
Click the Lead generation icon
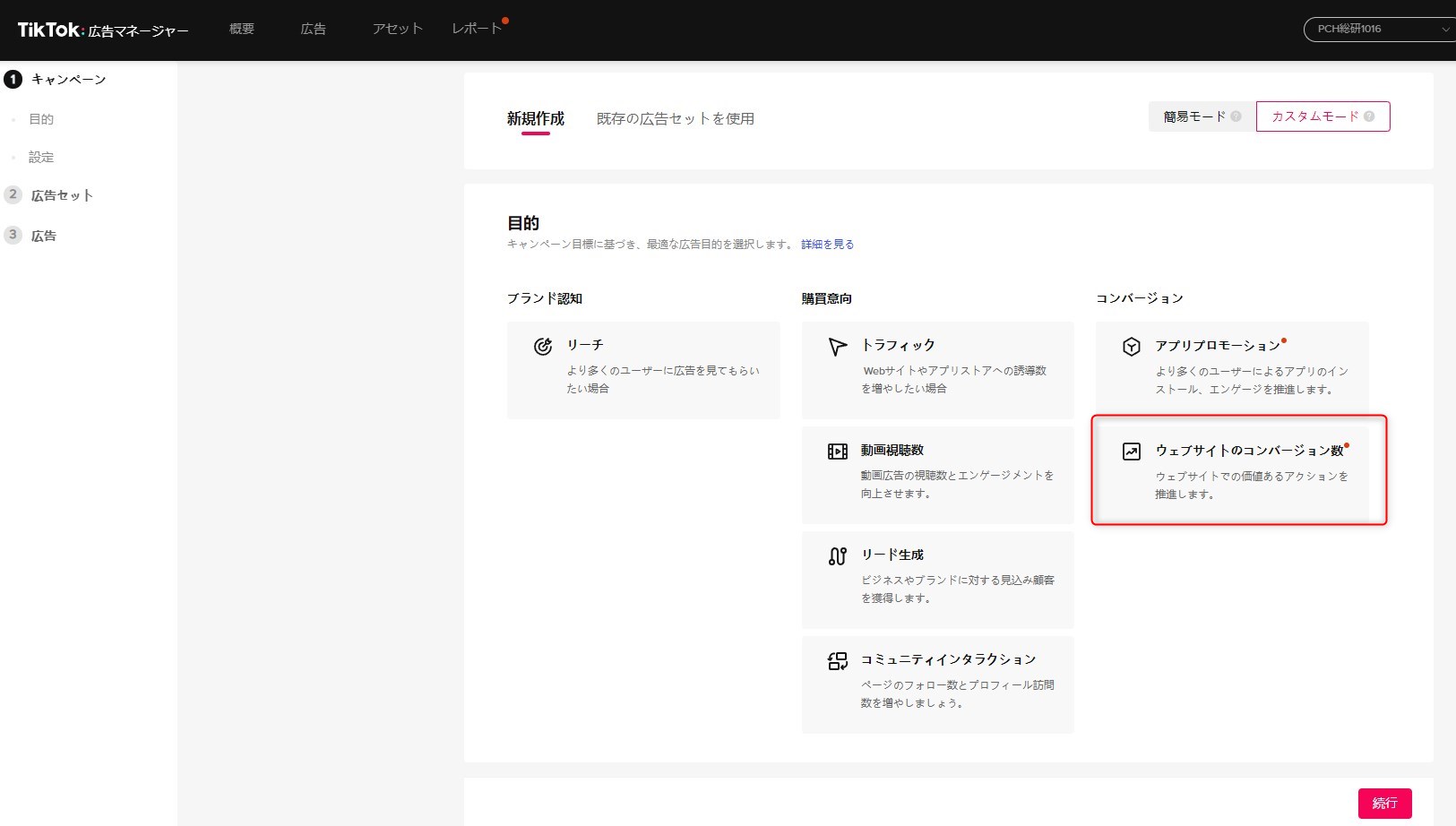click(837, 556)
